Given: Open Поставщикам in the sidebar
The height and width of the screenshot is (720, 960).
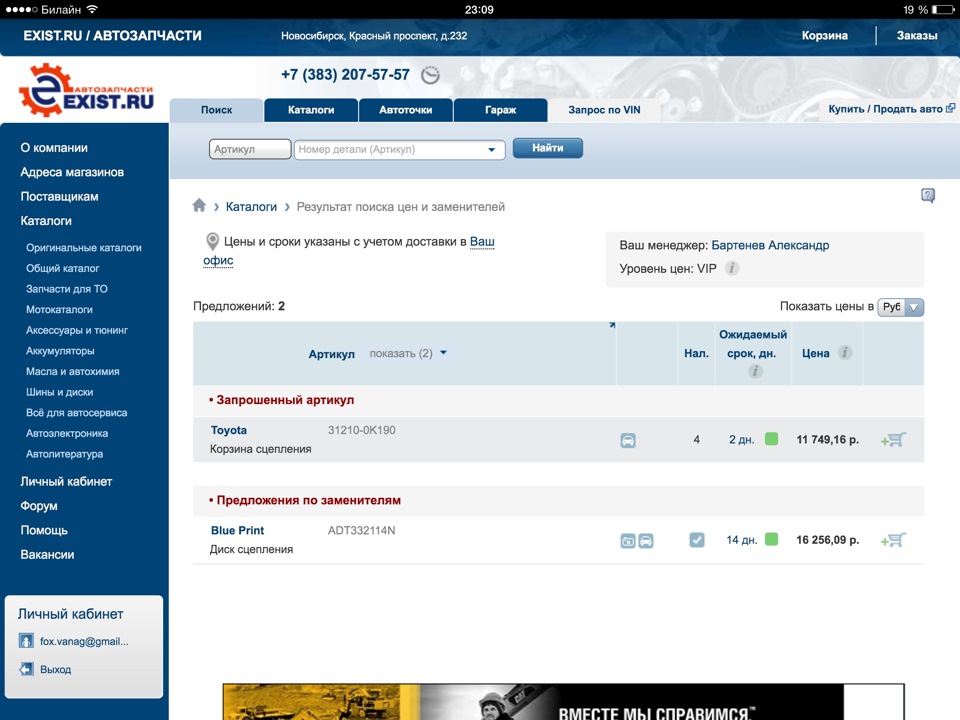Looking at the screenshot, I should tap(59, 197).
